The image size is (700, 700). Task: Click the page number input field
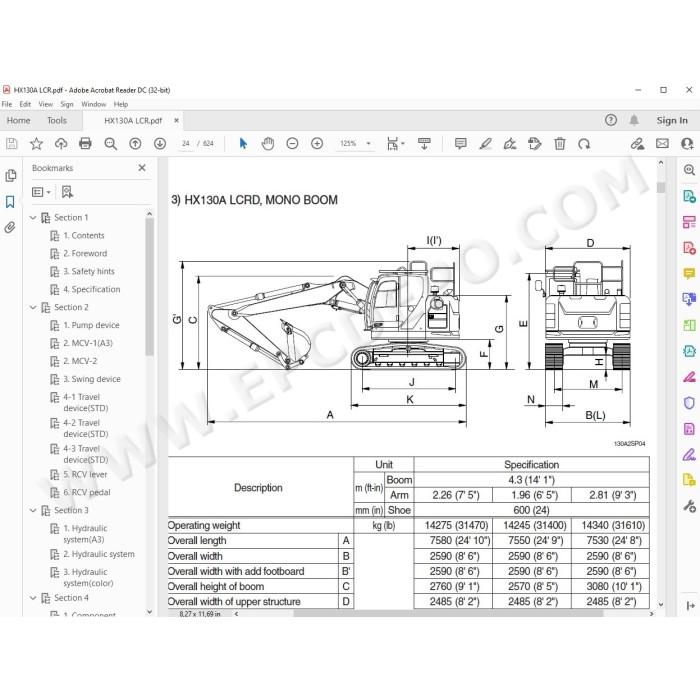[x=185, y=143]
